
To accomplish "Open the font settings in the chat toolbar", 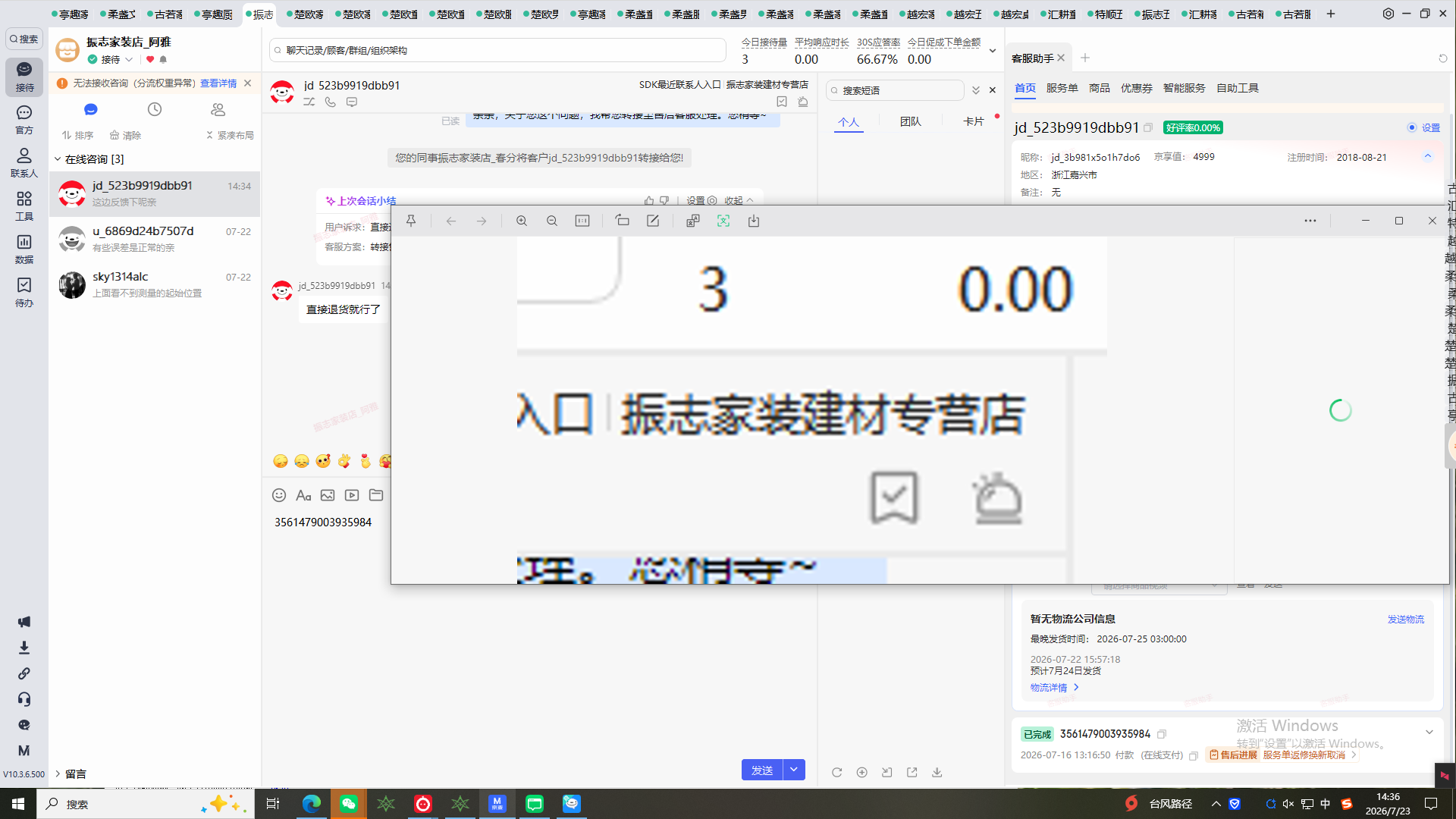I will [303, 495].
